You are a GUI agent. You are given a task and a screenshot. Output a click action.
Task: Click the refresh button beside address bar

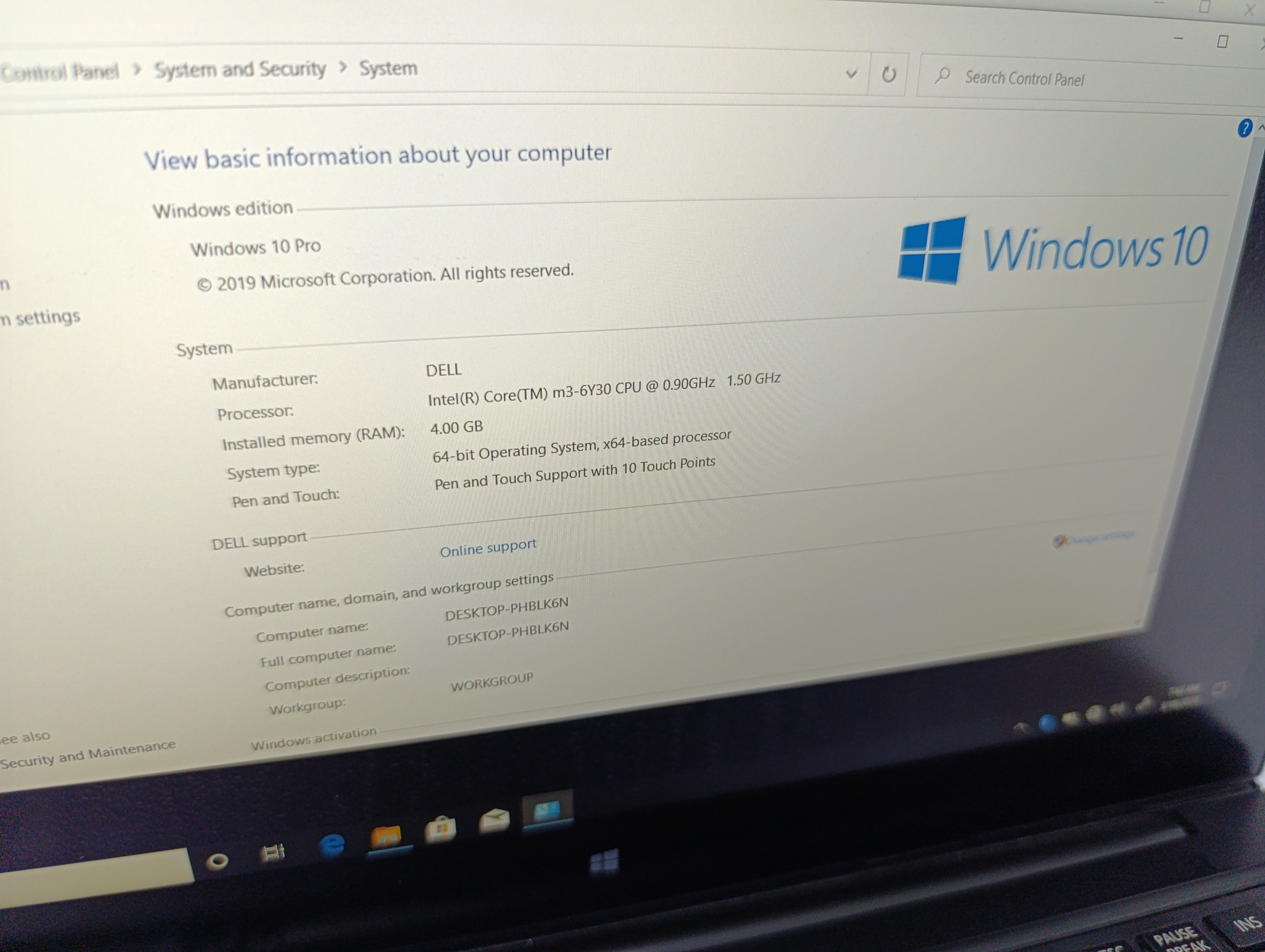pyautogui.click(x=888, y=74)
